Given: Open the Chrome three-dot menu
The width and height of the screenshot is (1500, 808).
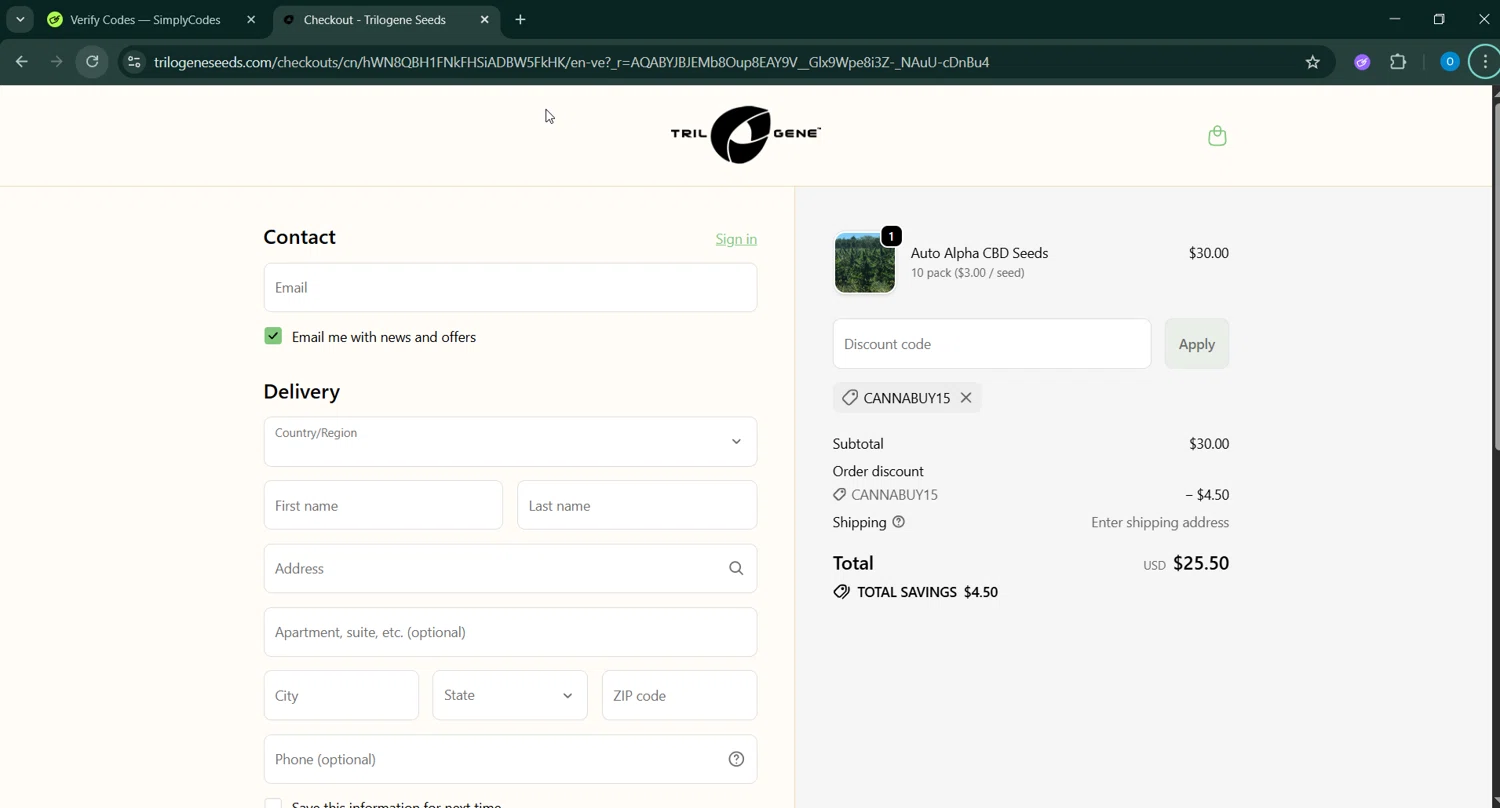Looking at the screenshot, I should [1486, 62].
